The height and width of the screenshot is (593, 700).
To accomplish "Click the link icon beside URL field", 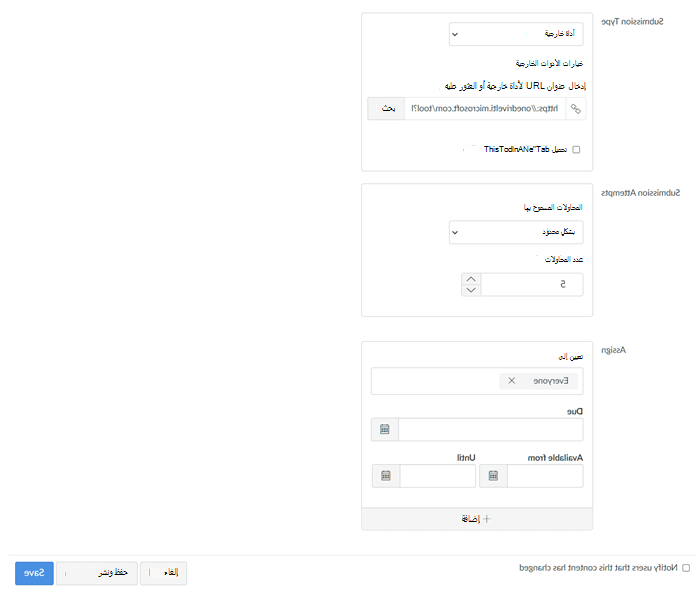I will click(576, 109).
